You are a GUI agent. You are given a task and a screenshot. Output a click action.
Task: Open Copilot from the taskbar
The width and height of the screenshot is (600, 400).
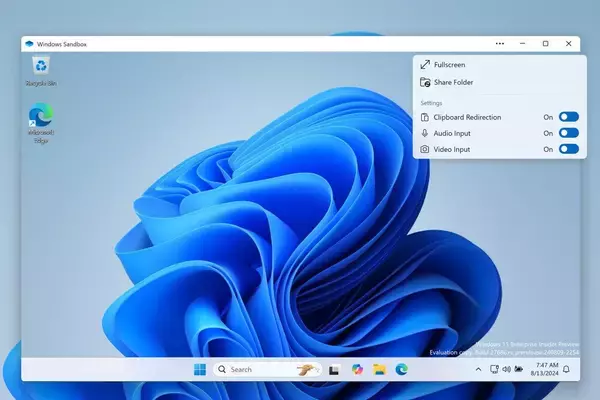[357, 369]
